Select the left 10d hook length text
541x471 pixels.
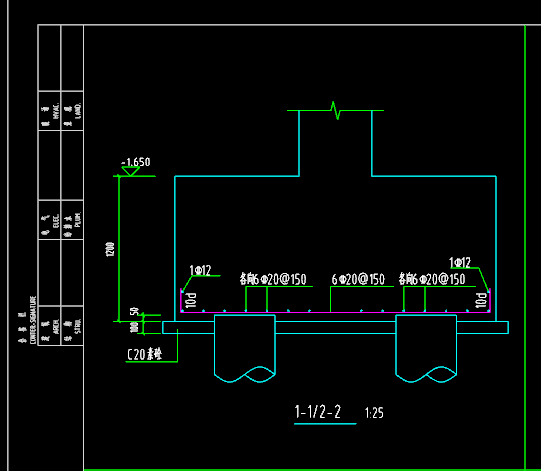coord(191,301)
